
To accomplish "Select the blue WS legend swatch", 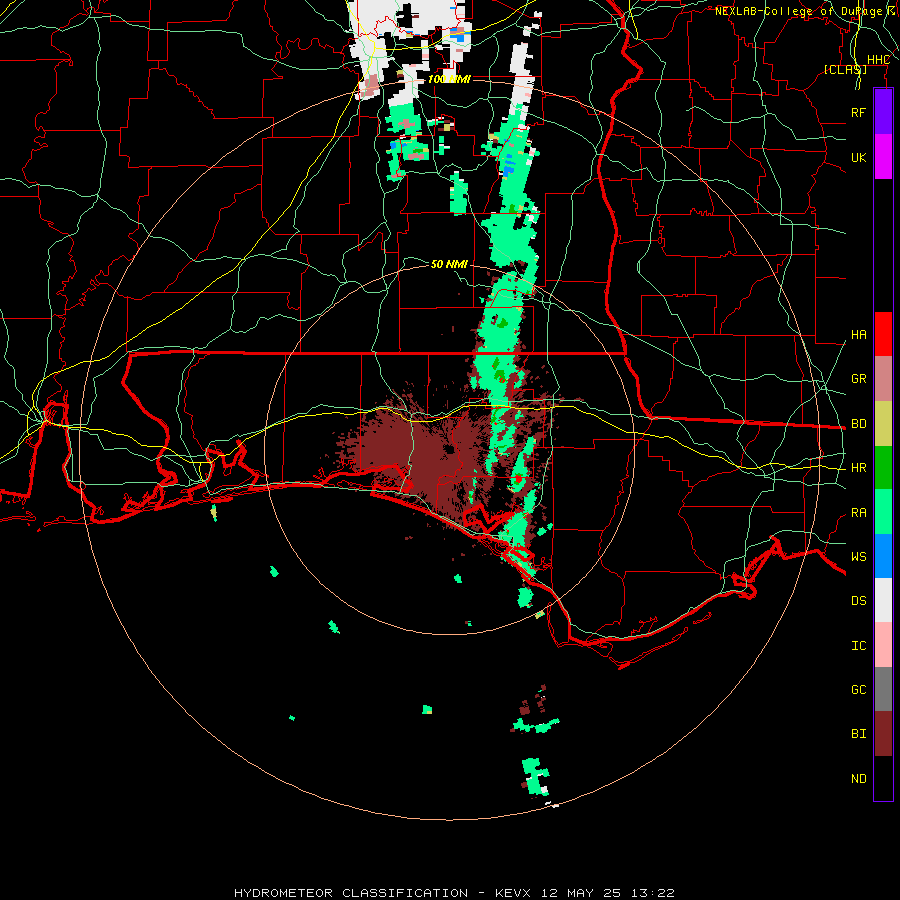I will pos(883,556).
